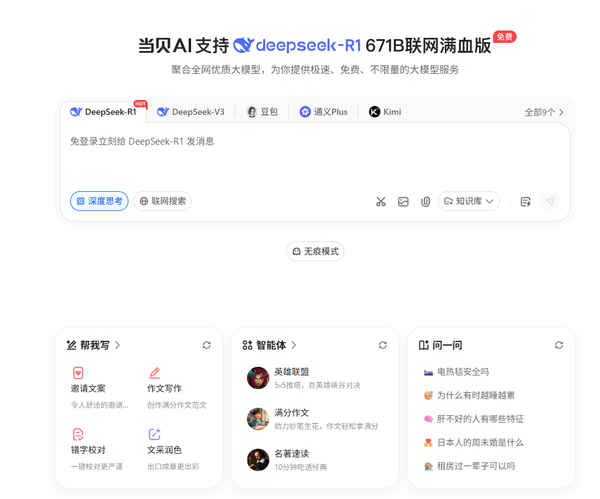Enable 无痕模式 incognito mode
This screenshot has width=600, height=499.
click(x=315, y=251)
